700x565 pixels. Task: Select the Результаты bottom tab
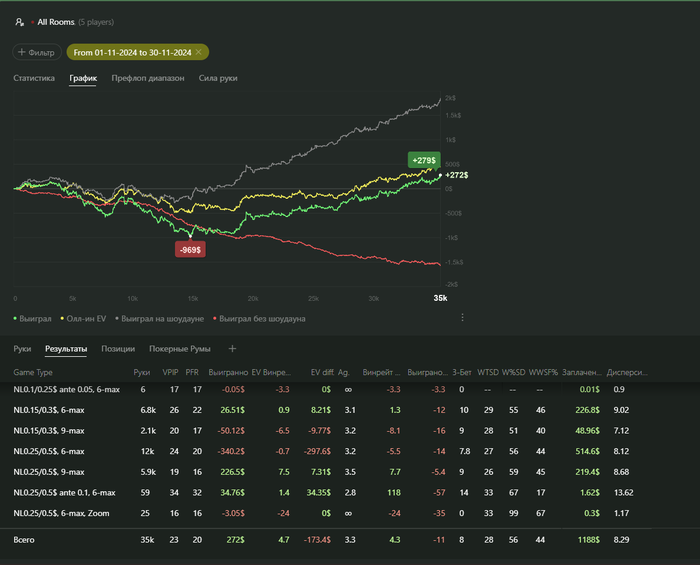pyautogui.click(x=66, y=349)
